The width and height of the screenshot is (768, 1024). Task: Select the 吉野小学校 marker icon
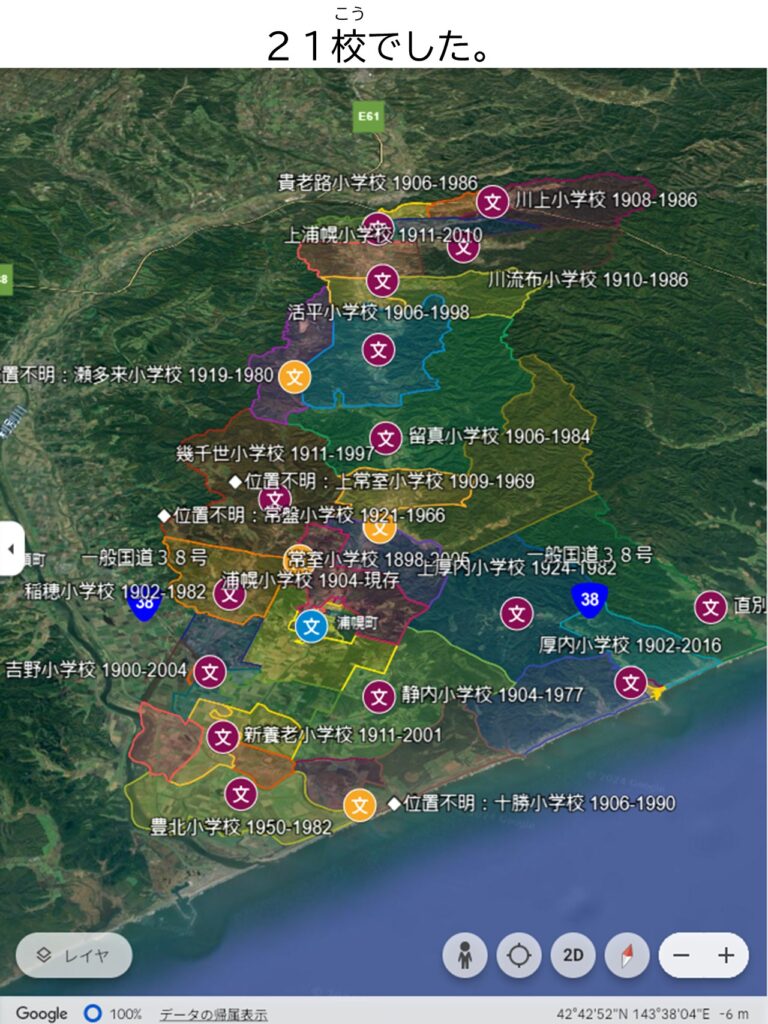pyautogui.click(x=210, y=671)
